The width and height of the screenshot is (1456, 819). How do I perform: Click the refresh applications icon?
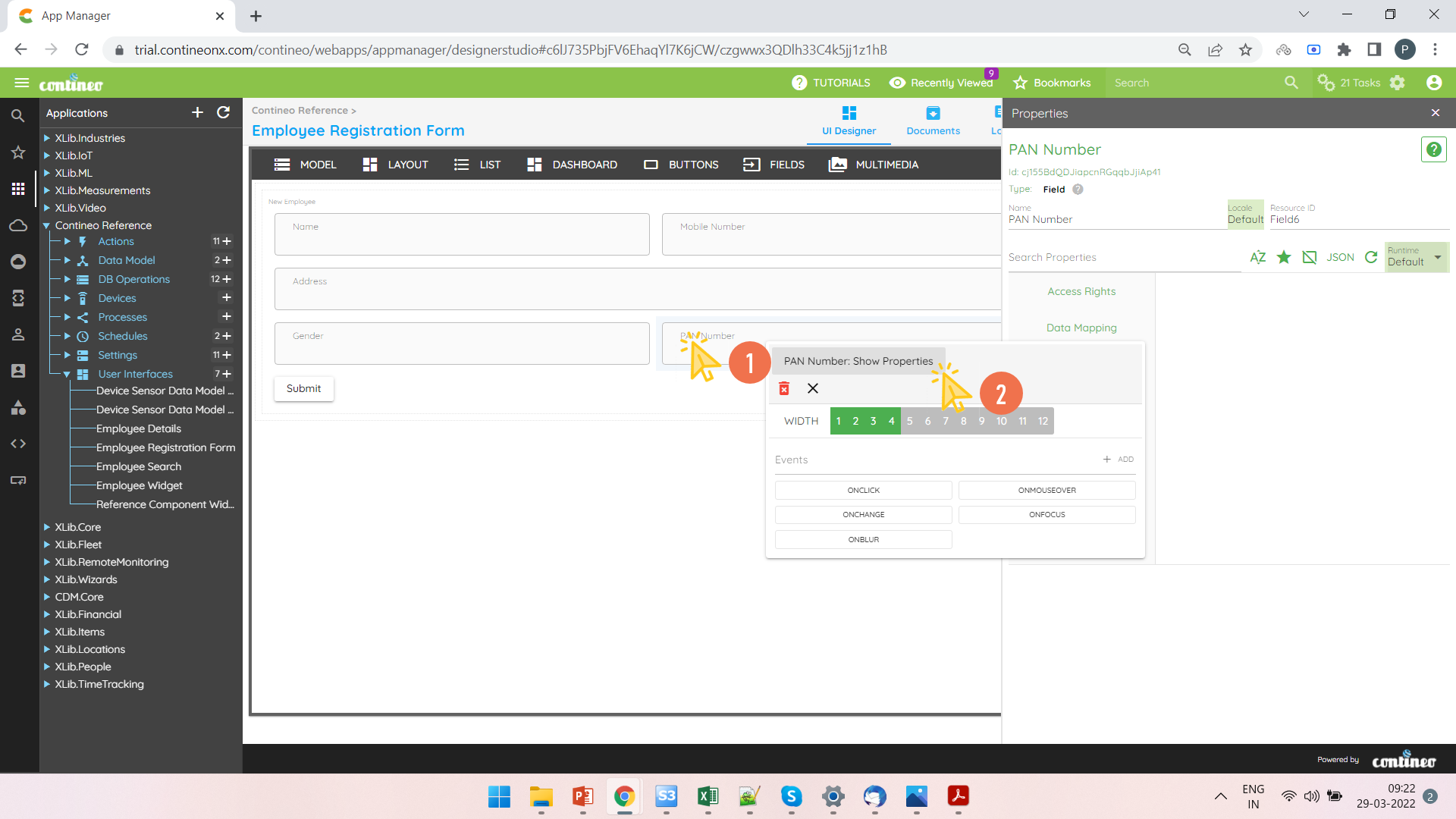coord(223,112)
